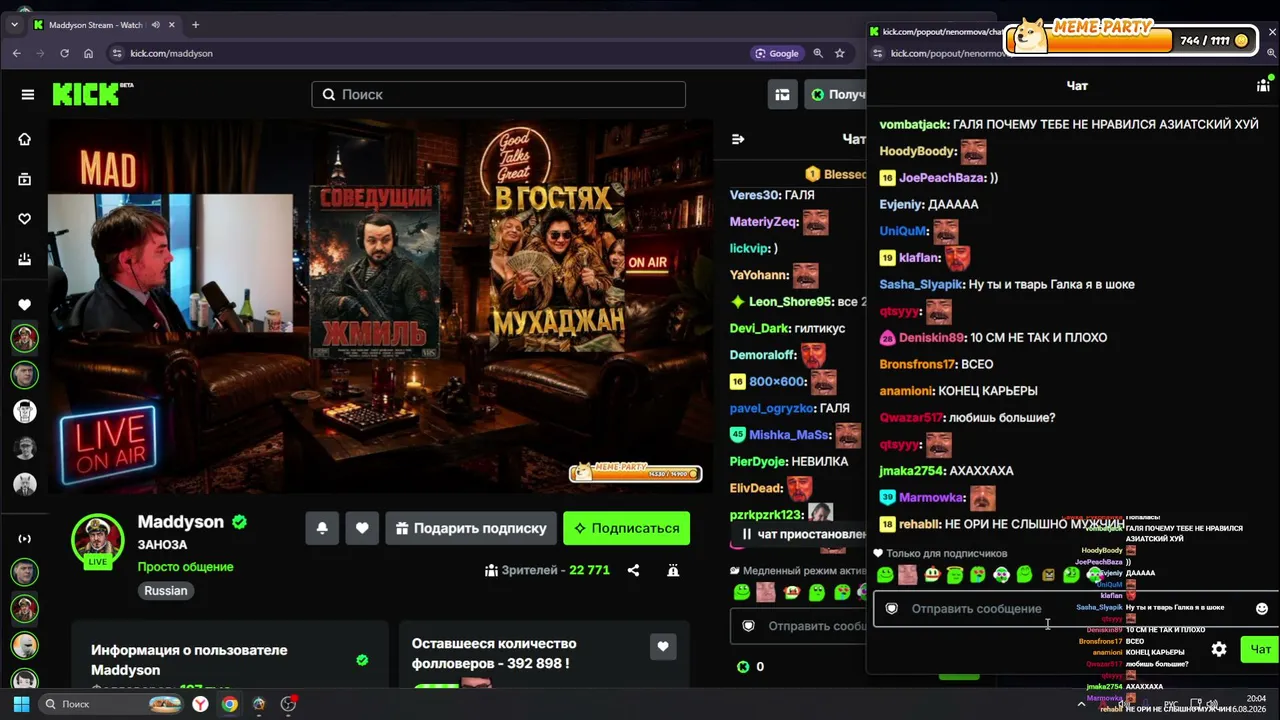Select the Maddyson Stream browser tab
Viewport: 1280px width, 720px height.
[103, 25]
